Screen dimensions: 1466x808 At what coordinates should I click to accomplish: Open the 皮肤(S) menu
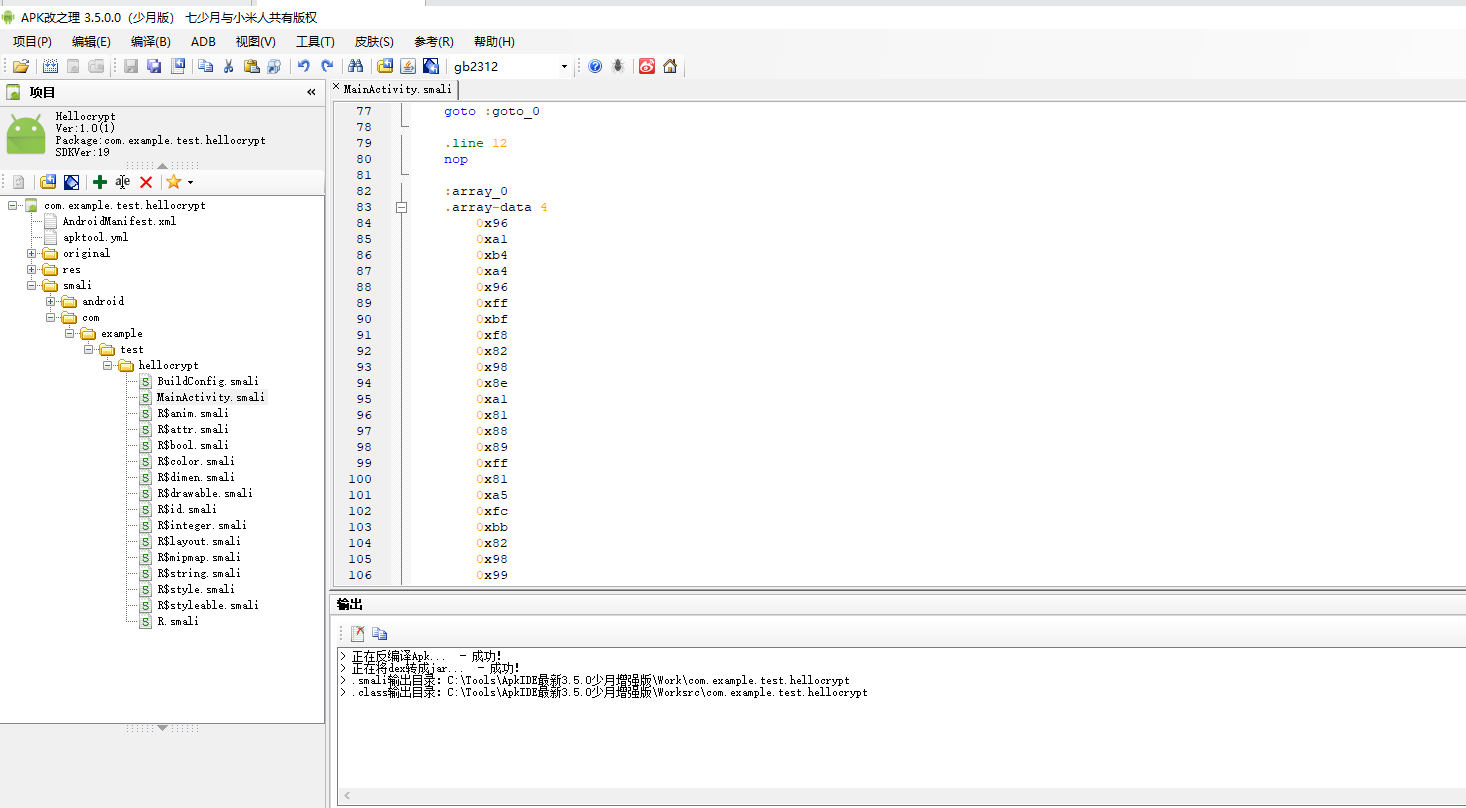pyautogui.click(x=374, y=41)
